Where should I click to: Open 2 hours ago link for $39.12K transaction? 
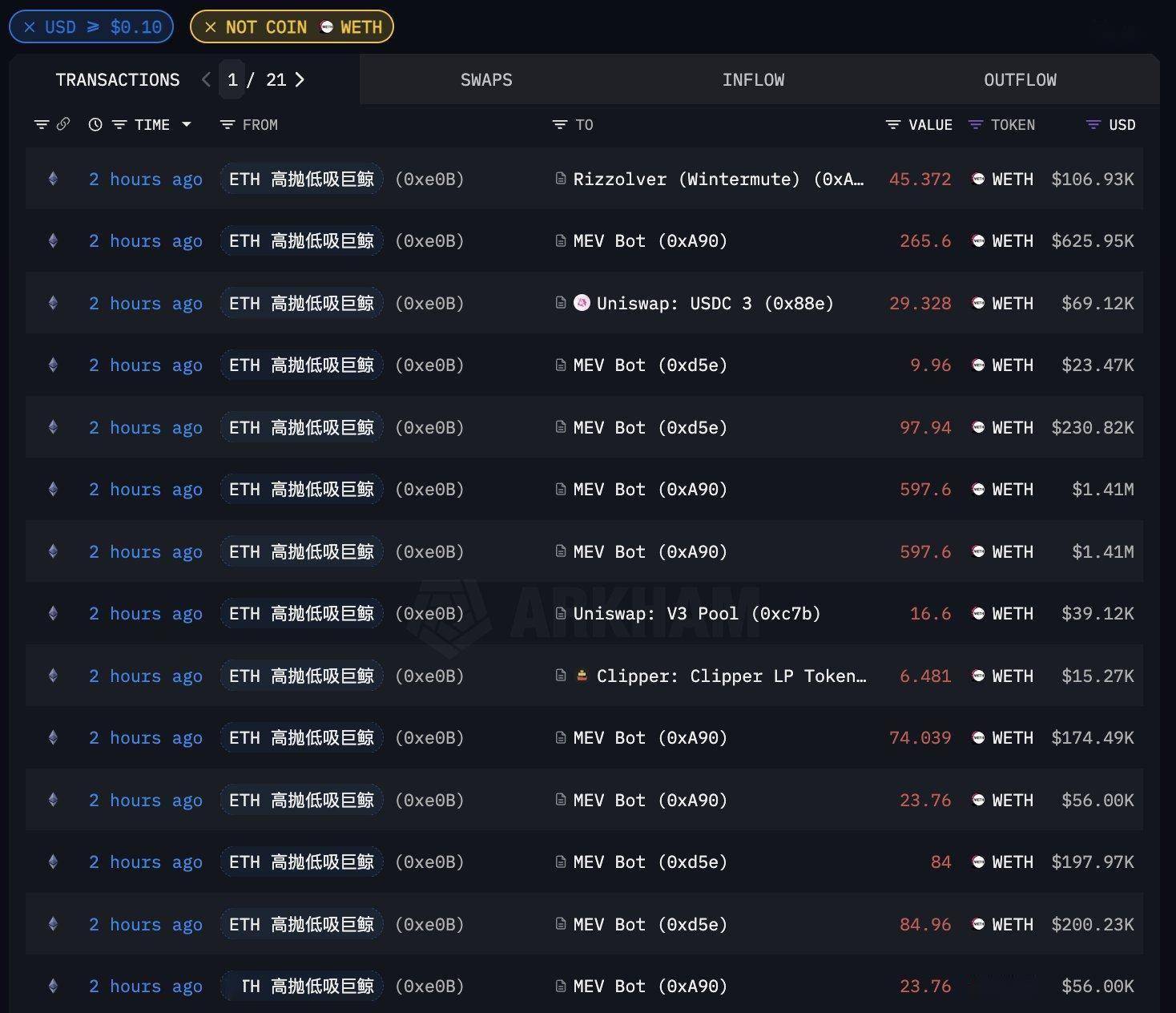(145, 613)
